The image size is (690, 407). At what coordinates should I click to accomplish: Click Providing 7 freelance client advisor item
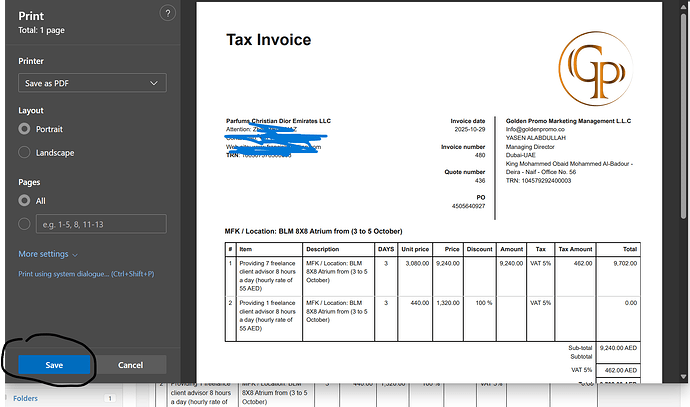pos(268,276)
